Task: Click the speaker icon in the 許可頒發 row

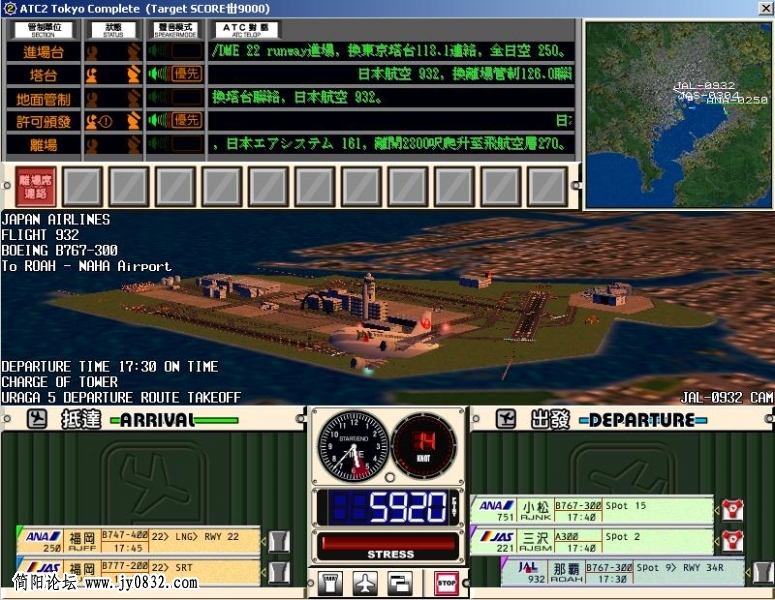Action: [158, 121]
